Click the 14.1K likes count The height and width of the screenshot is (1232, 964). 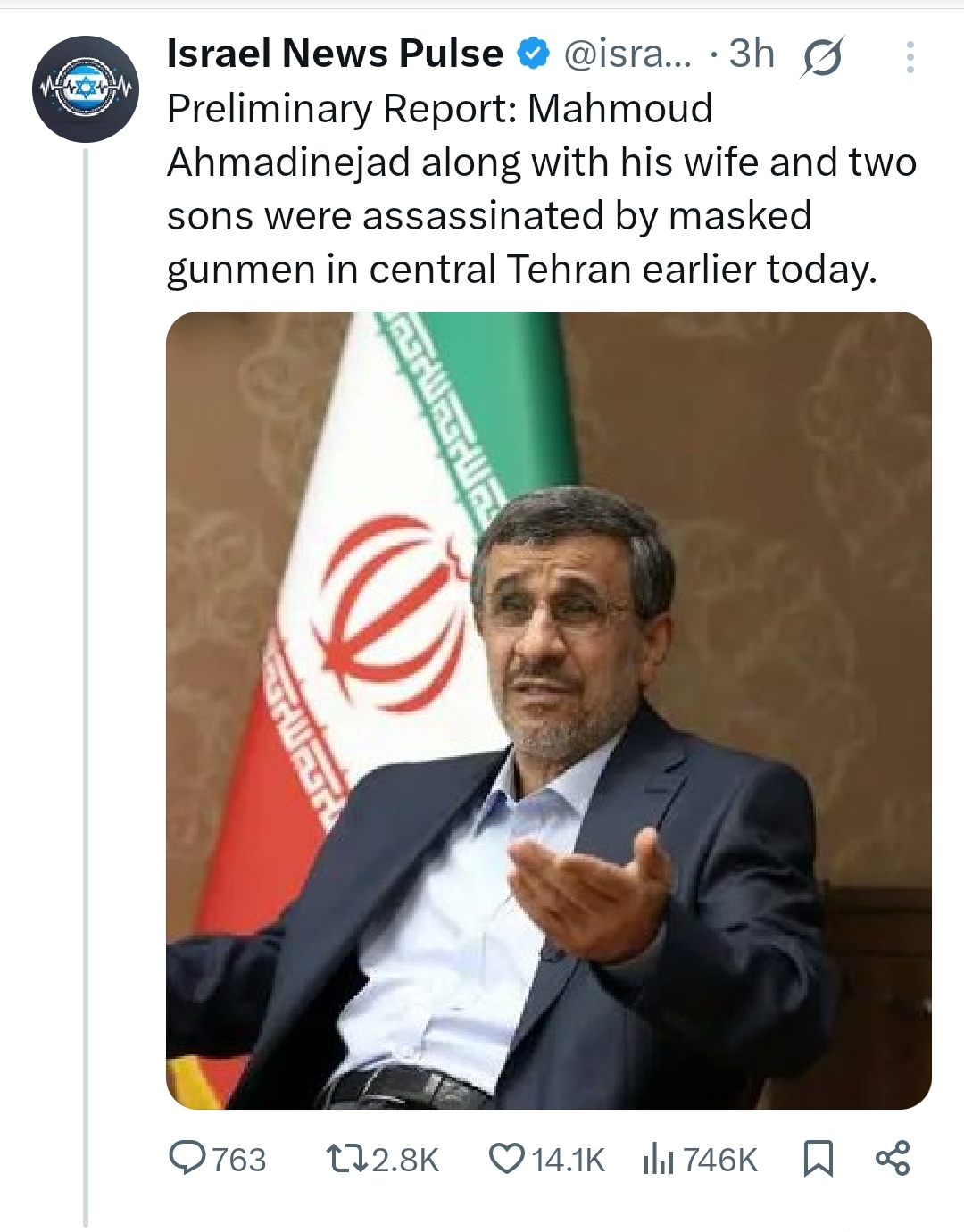click(x=568, y=1160)
